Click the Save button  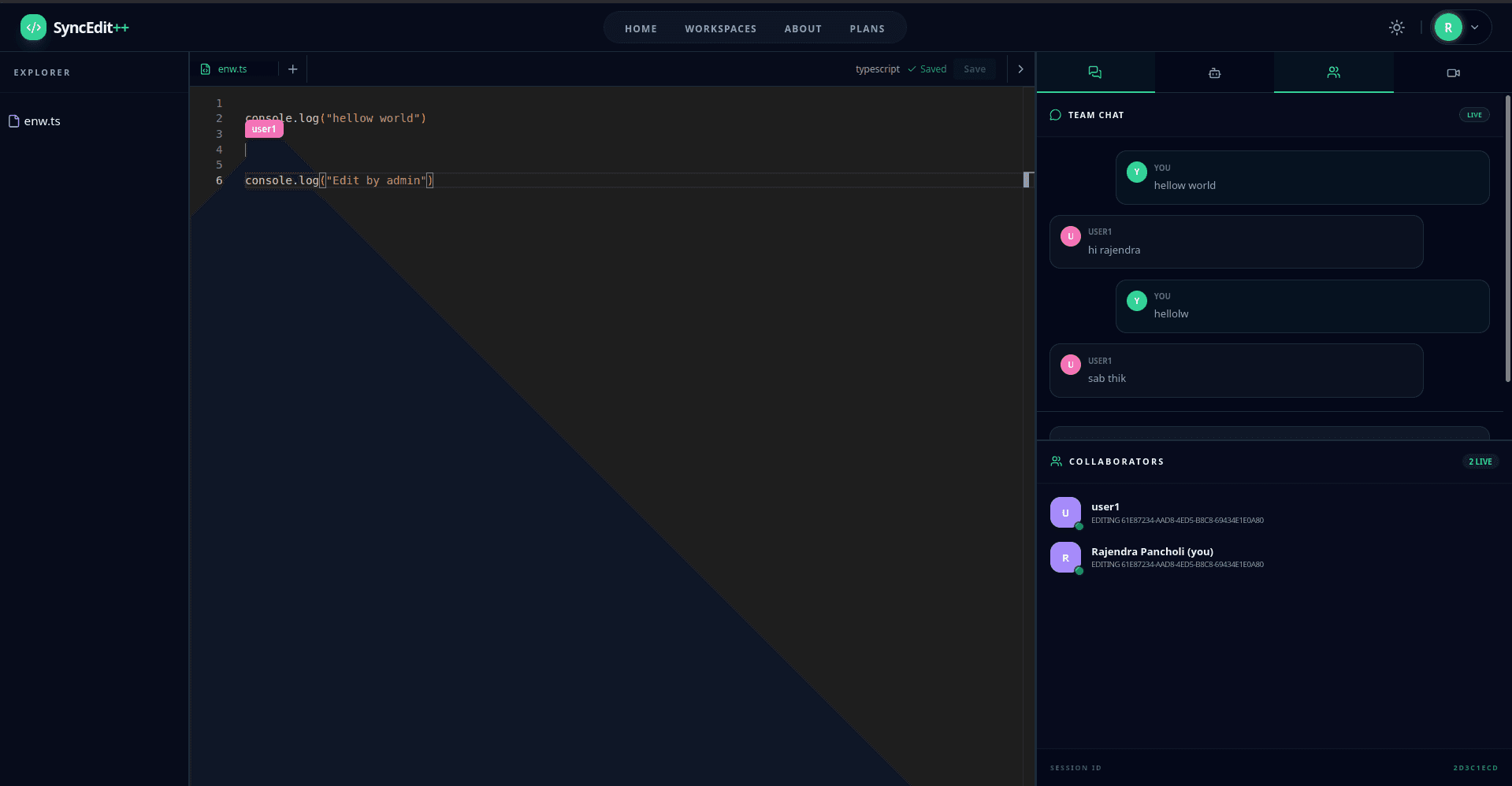coord(975,69)
